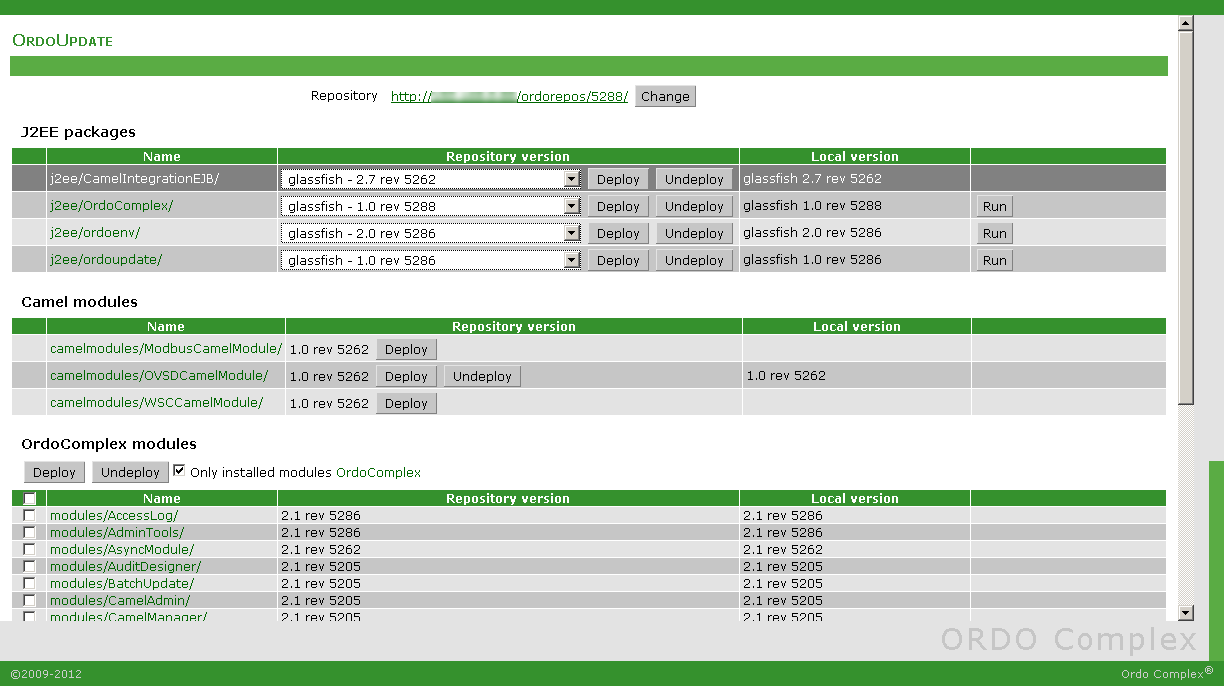Open modules/BatchUpdate/ link
The image size is (1224, 686).
[x=122, y=584]
